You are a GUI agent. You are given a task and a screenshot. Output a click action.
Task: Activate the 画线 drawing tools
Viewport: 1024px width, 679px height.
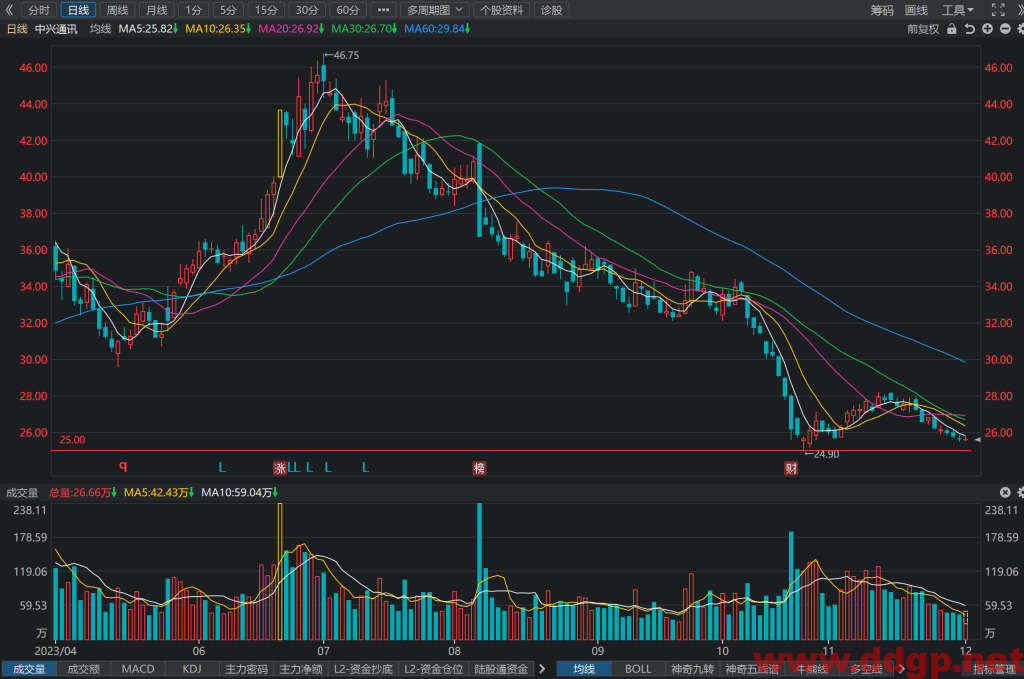916,10
